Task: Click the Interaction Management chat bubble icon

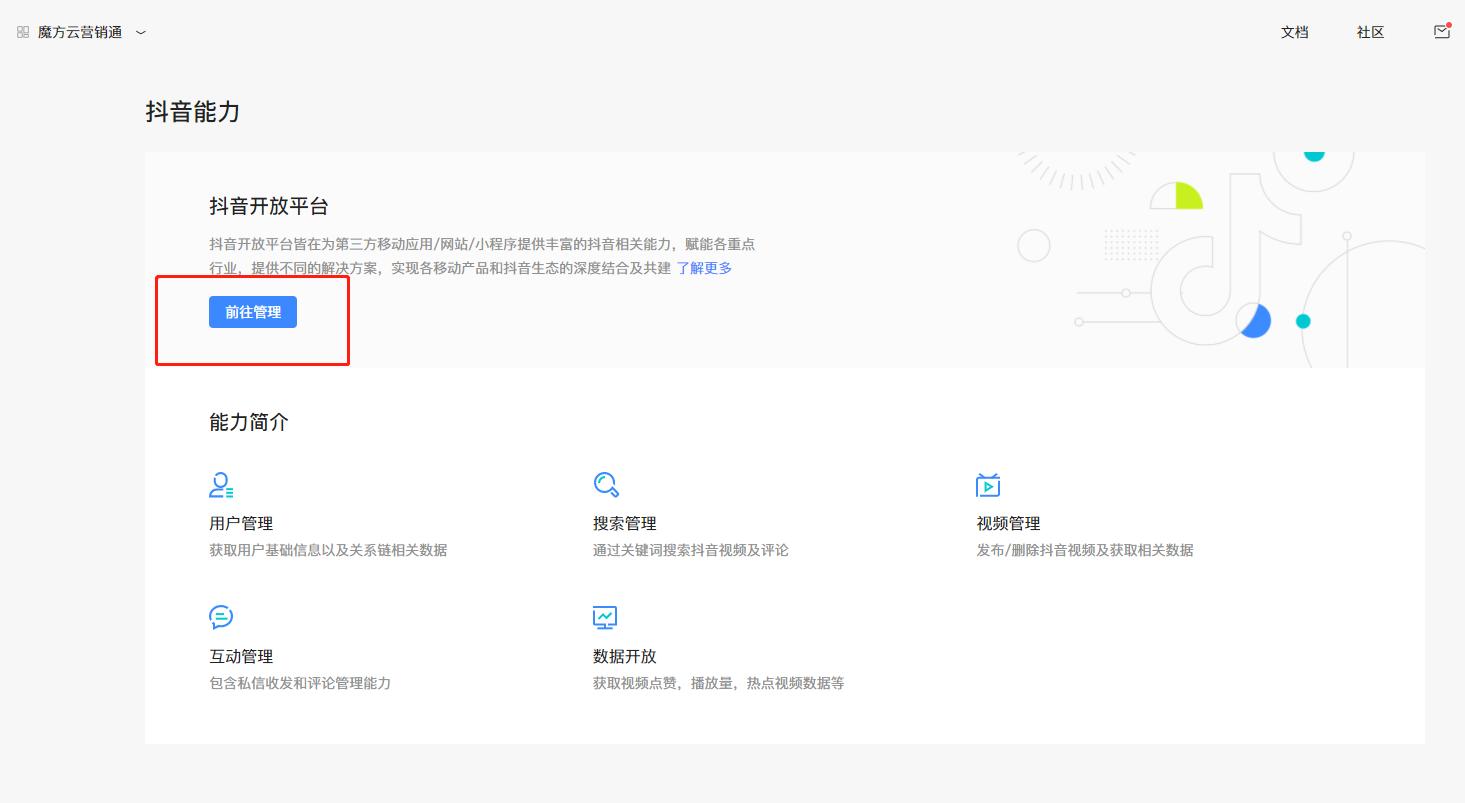Action: (x=221, y=617)
